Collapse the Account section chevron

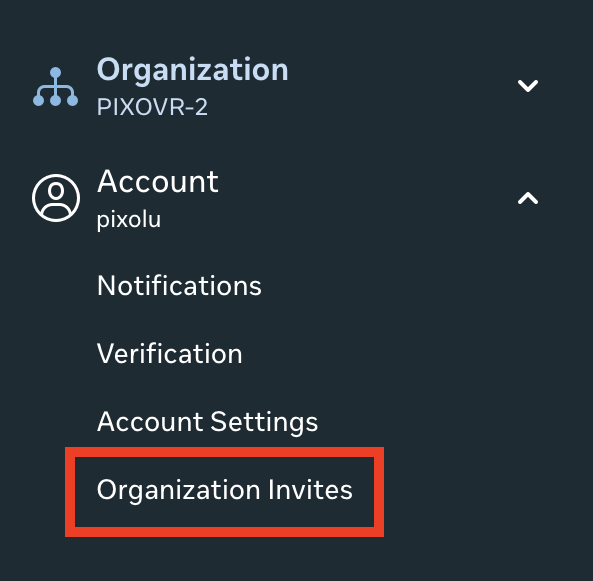tap(528, 198)
